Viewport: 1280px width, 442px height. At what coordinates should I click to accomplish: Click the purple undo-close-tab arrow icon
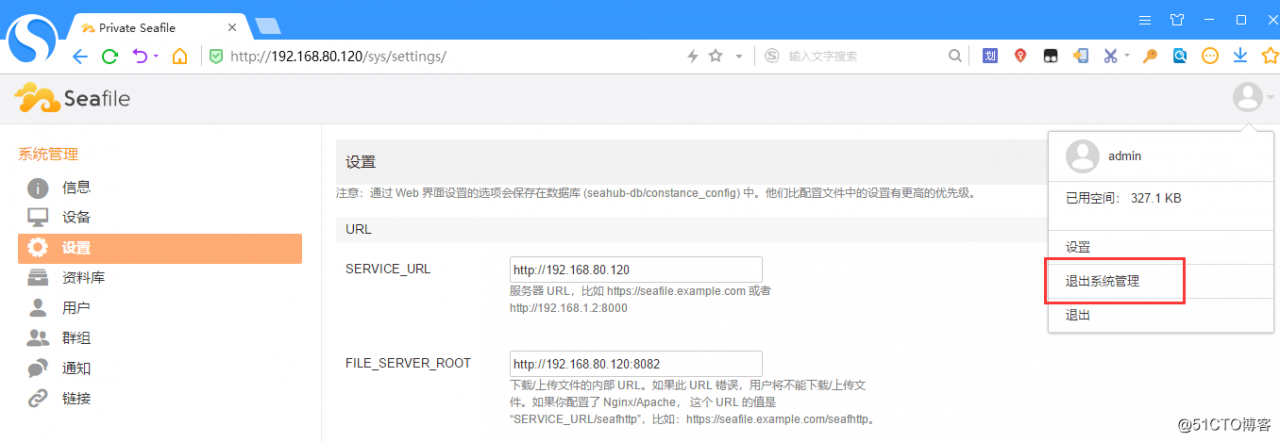[139, 56]
